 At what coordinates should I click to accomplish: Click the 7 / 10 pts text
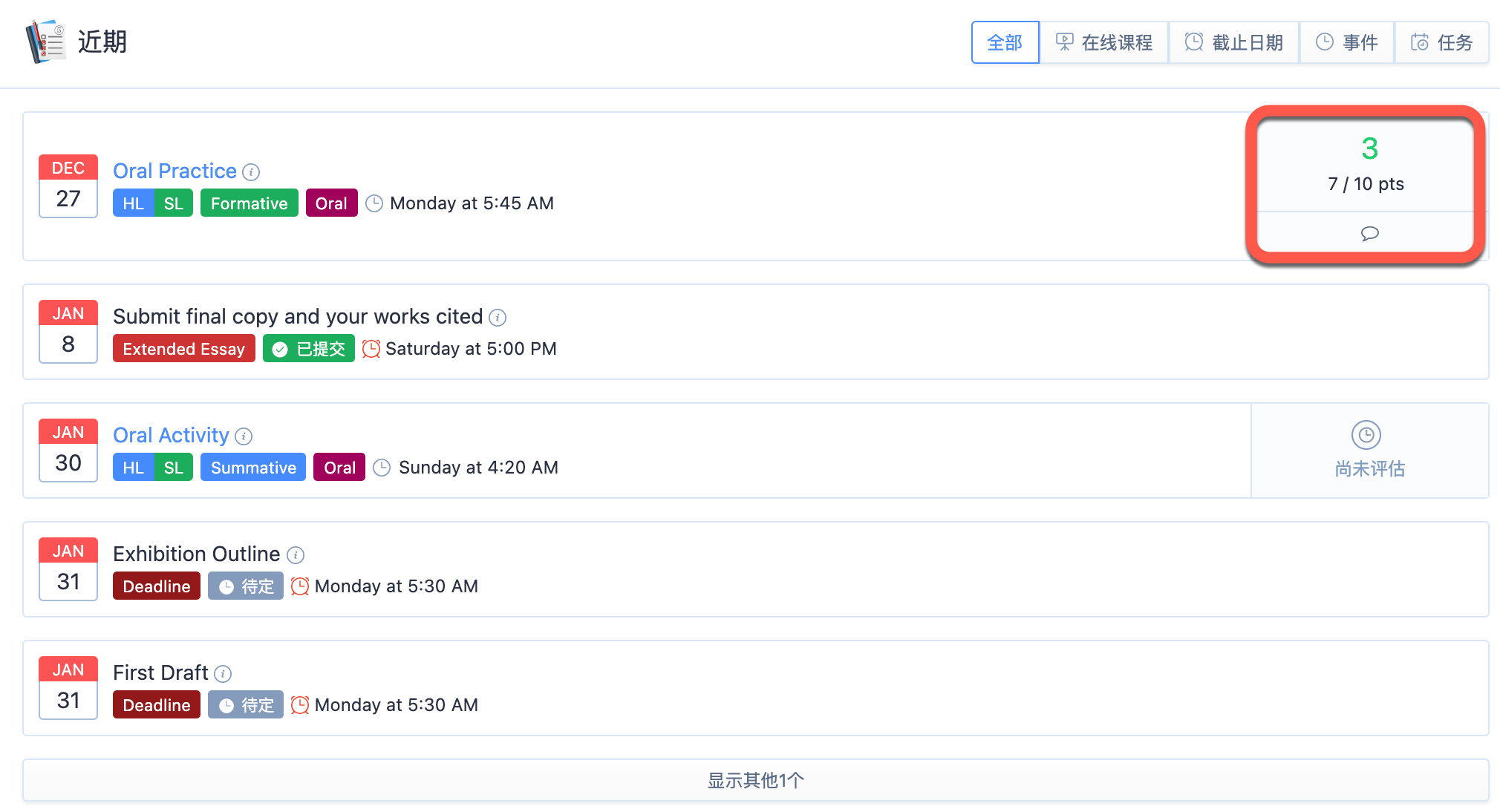1366,184
